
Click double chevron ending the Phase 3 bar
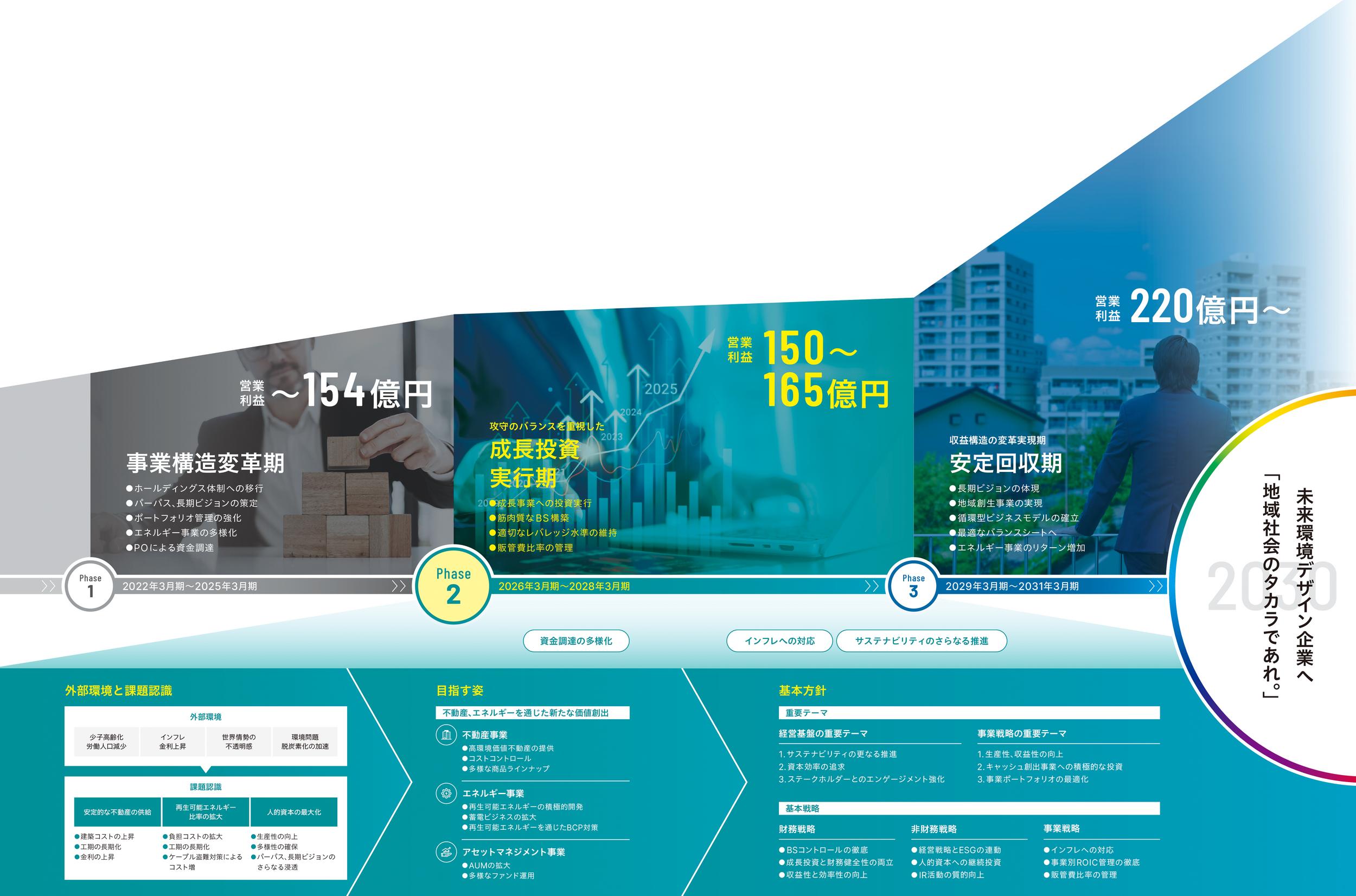(1155, 586)
